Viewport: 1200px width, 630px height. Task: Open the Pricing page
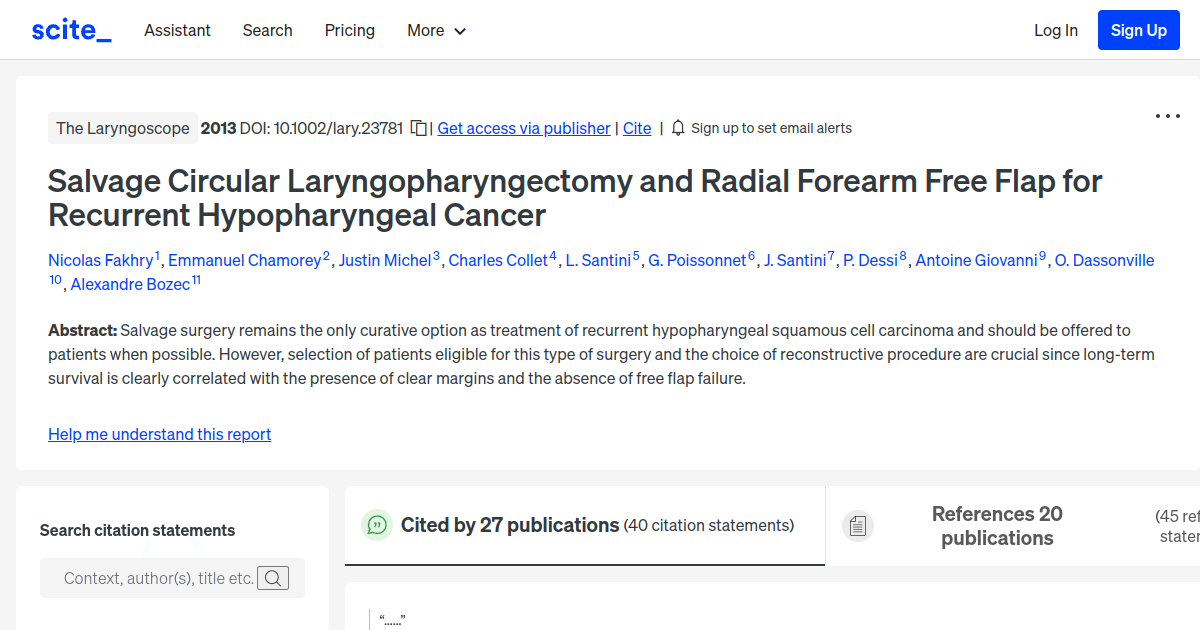click(x=349, y=30)
